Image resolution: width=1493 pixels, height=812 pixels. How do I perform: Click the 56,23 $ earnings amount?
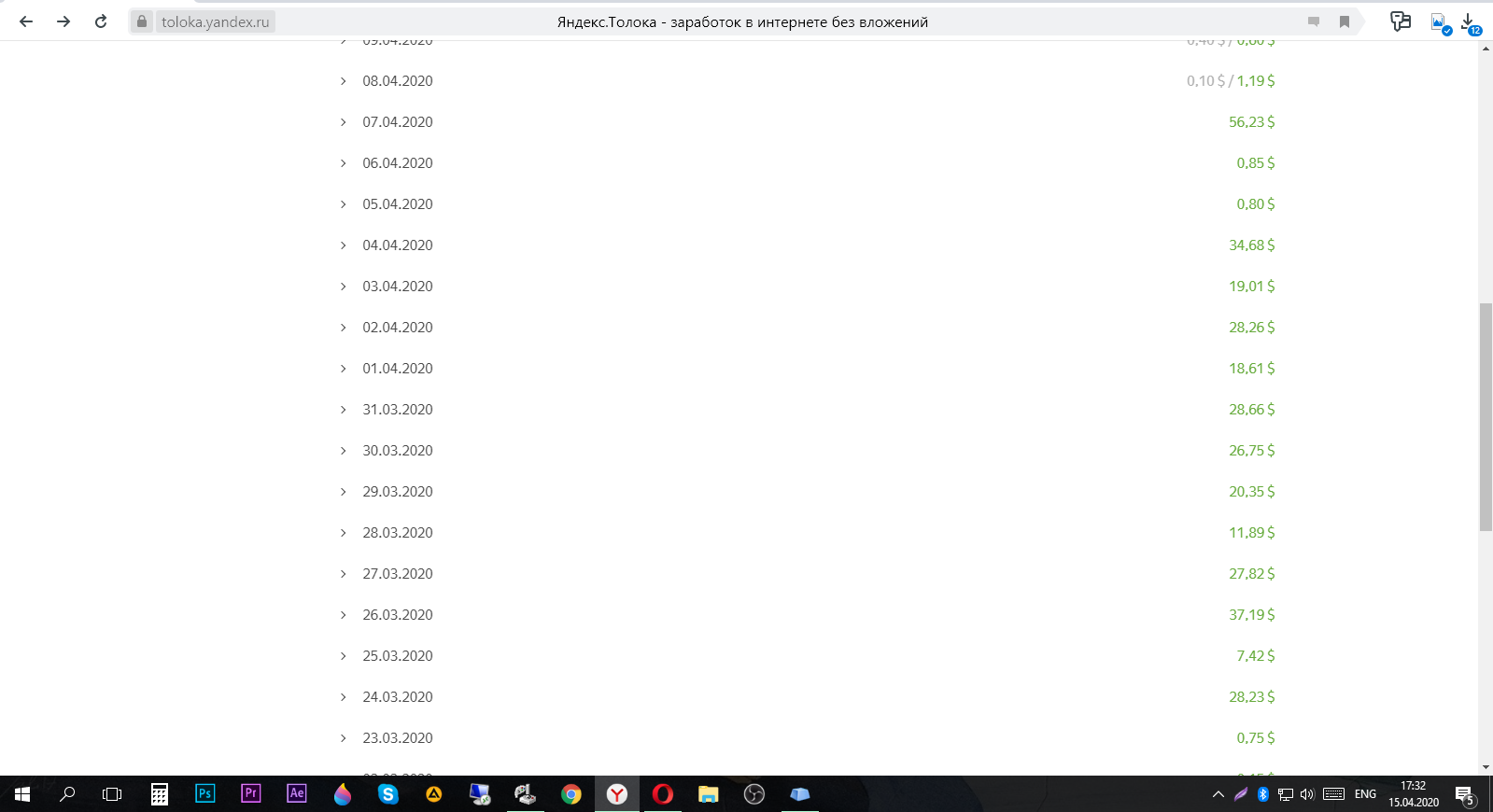tap(1251, 122)
